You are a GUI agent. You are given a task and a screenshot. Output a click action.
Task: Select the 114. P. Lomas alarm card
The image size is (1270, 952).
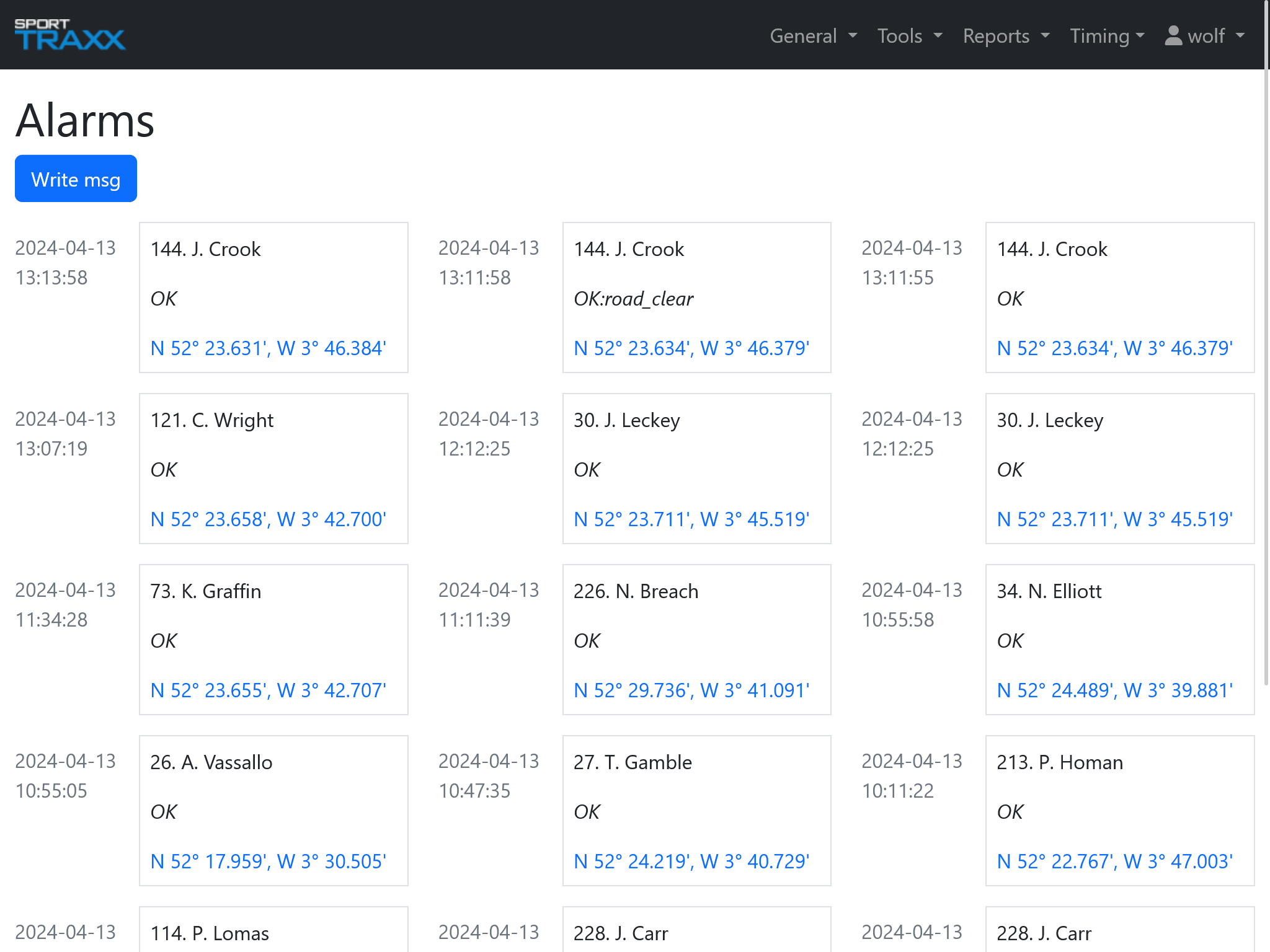pos(273,932)
